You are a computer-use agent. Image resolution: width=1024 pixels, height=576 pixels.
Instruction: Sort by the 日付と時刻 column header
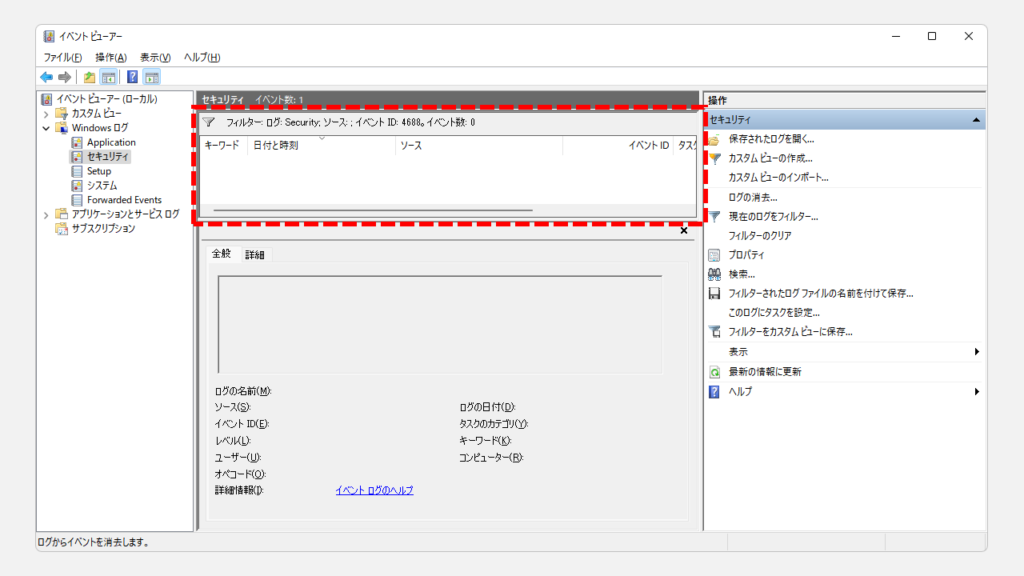[321, 145]
